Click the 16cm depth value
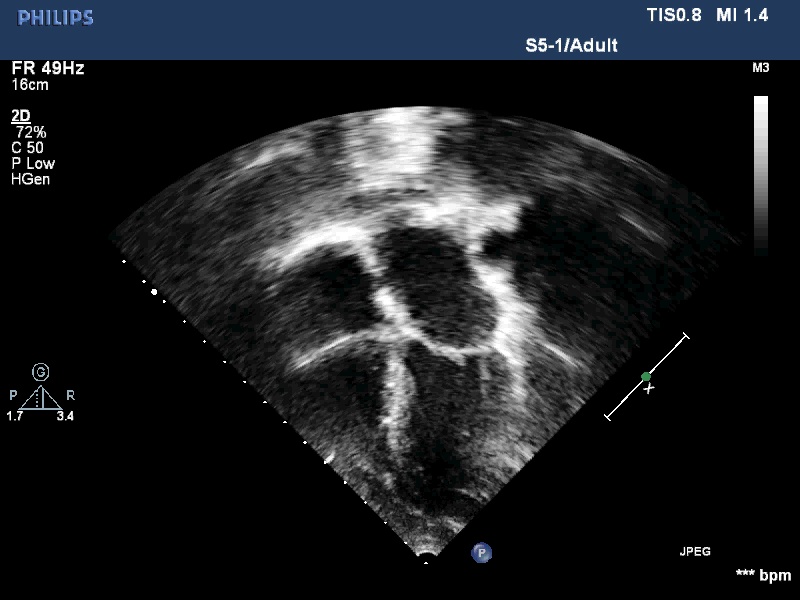The width and height of the screenshot is (800, 600). pyautogui.click(x=29, y=85)
